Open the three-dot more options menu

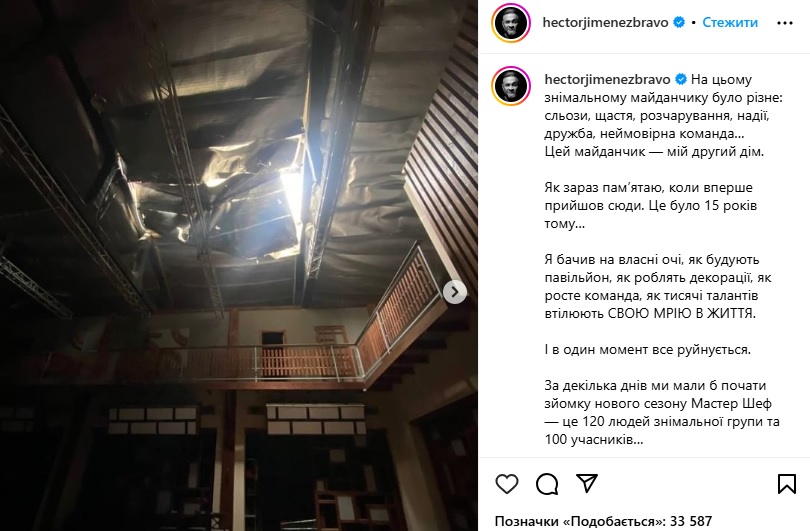pos(785,23)
